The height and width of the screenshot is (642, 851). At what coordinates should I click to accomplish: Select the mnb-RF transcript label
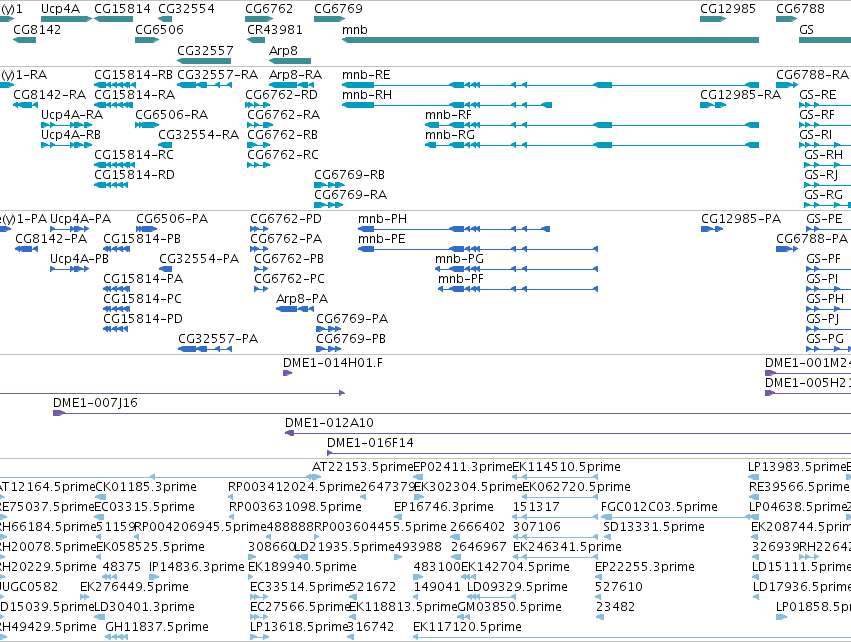tap(448, 115)
